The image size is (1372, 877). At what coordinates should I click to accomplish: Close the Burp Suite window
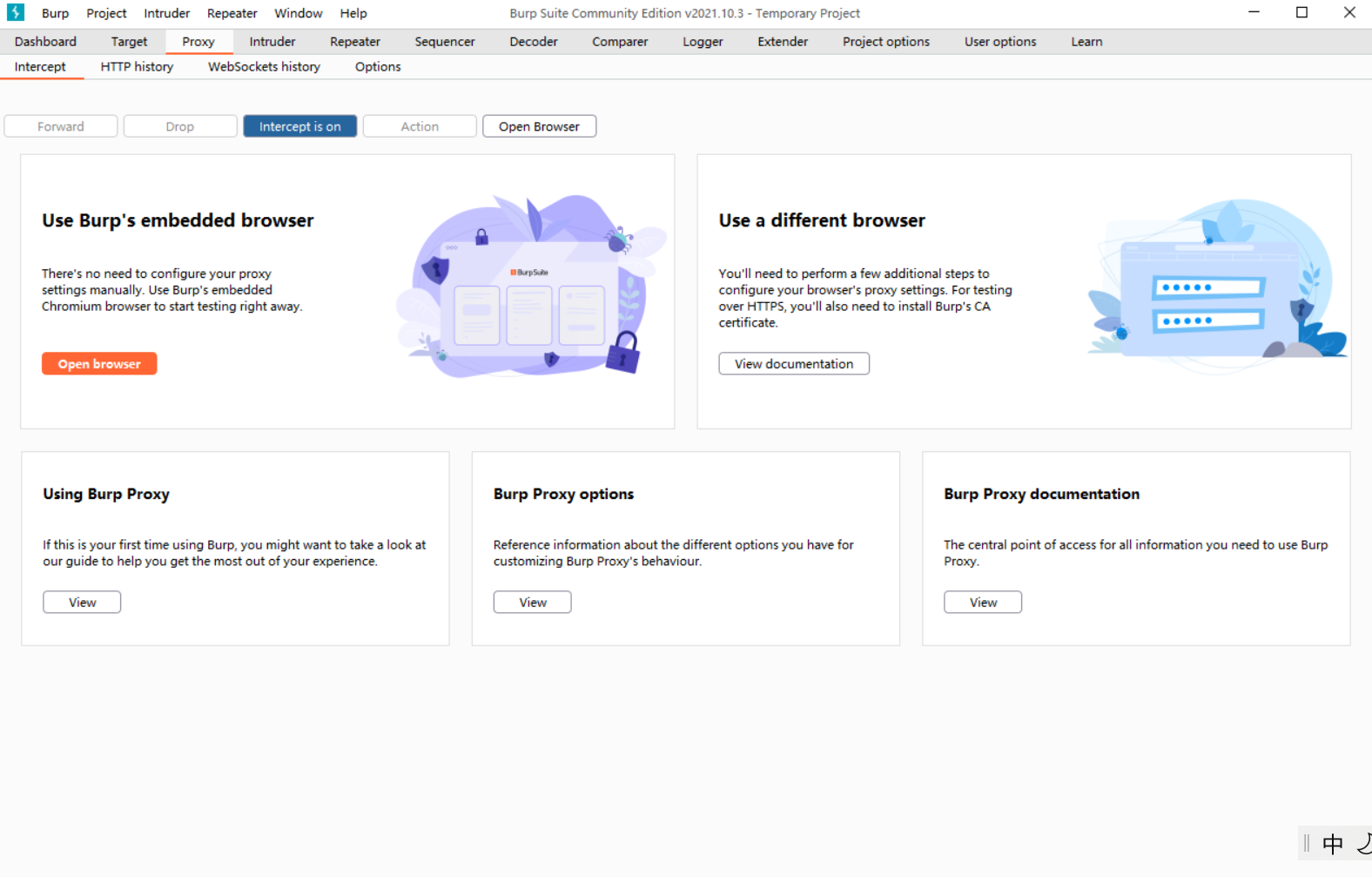click(x=1349, y=12)
